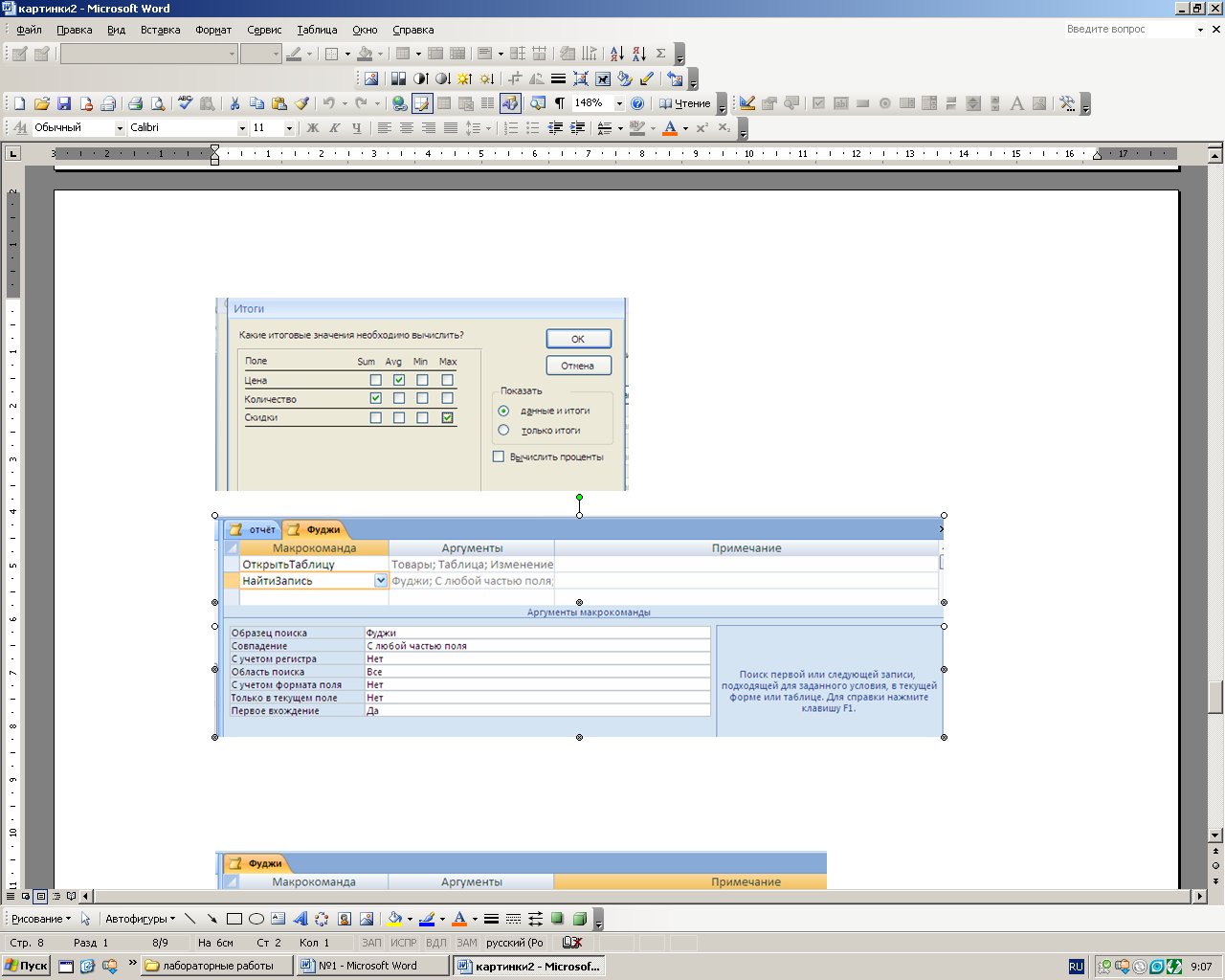This screenshot has height=980, width=1225.
Task: Click the Open folder icon
Action: coord(42,103)
